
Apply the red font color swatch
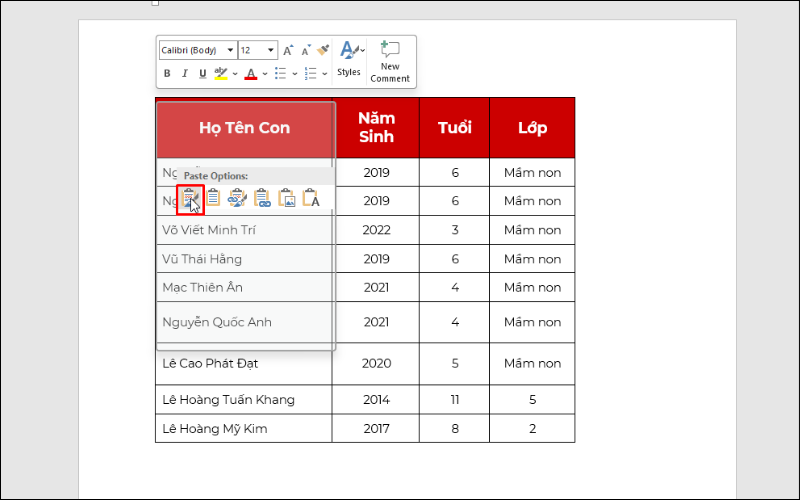point(250,74)
